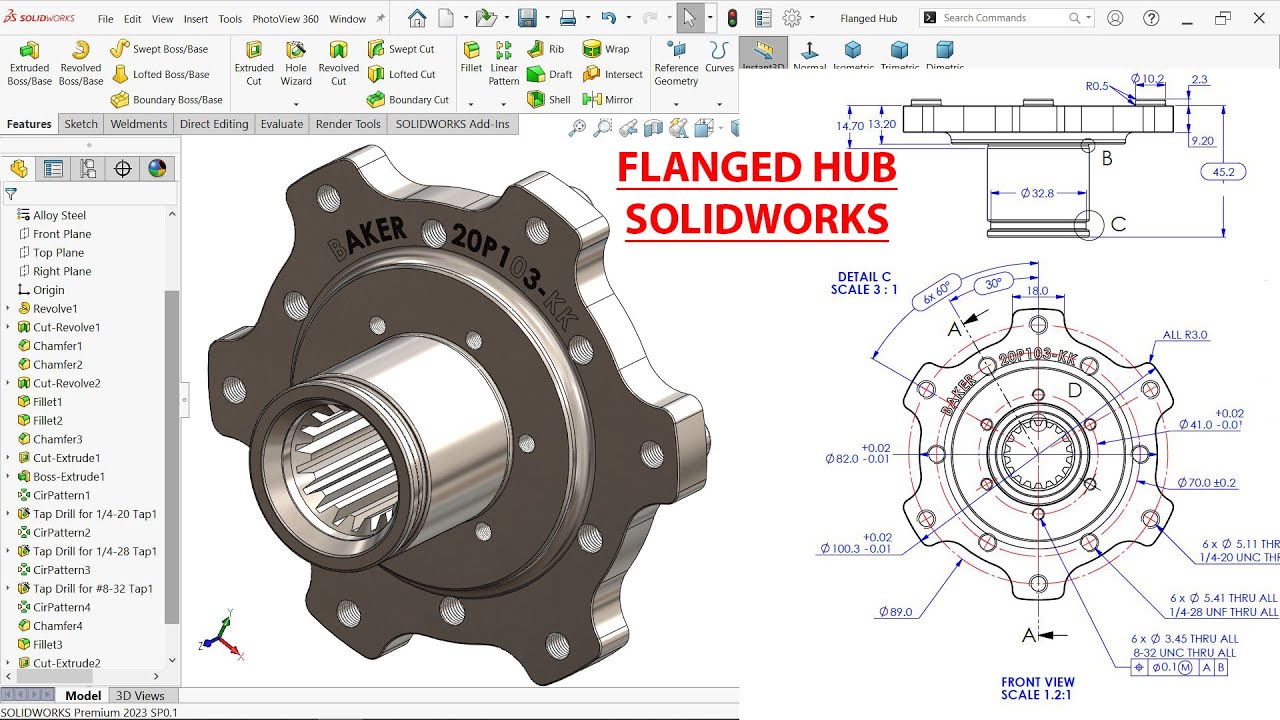This screenshot has height=720, width=1280.
Task: Click the Print icon
Action: pos(568,18)
